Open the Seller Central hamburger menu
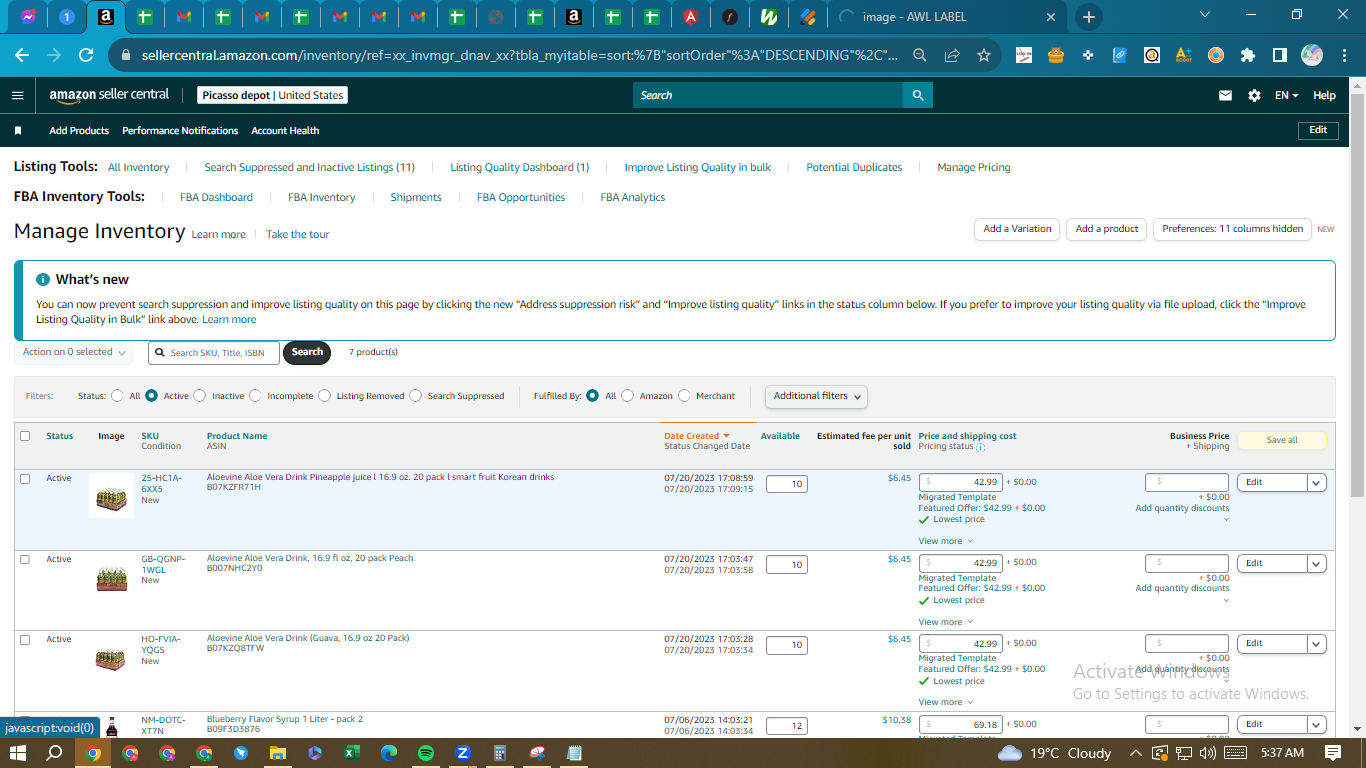 17,95
